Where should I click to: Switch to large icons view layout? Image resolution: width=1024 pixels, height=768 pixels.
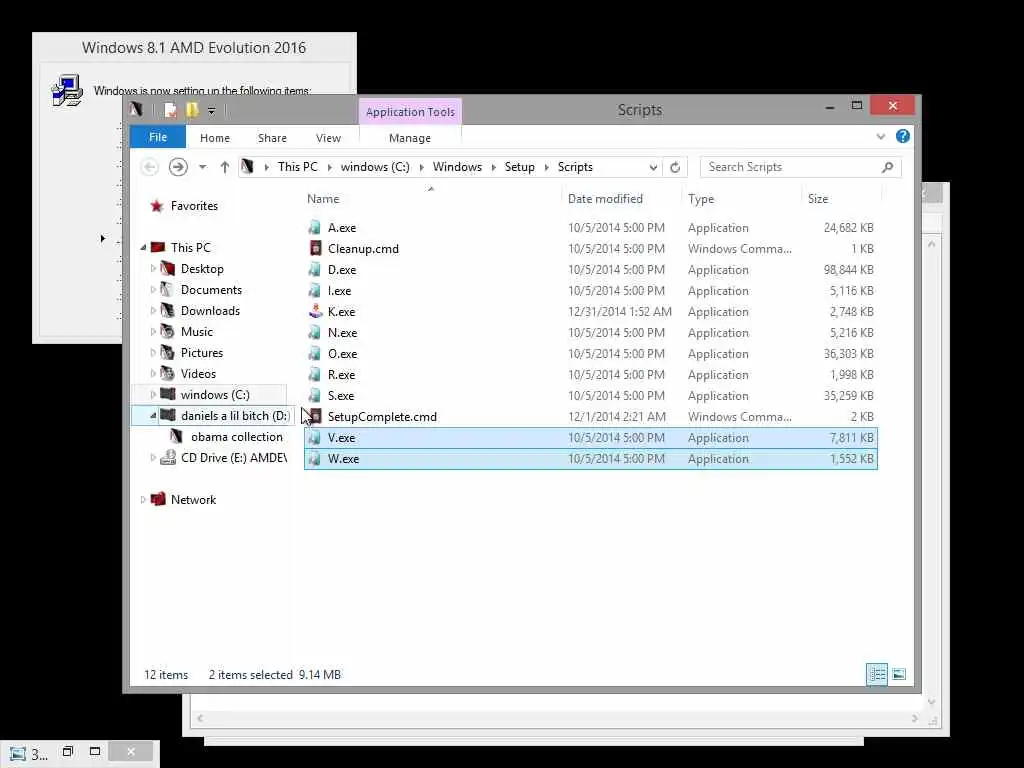[899, 675]
